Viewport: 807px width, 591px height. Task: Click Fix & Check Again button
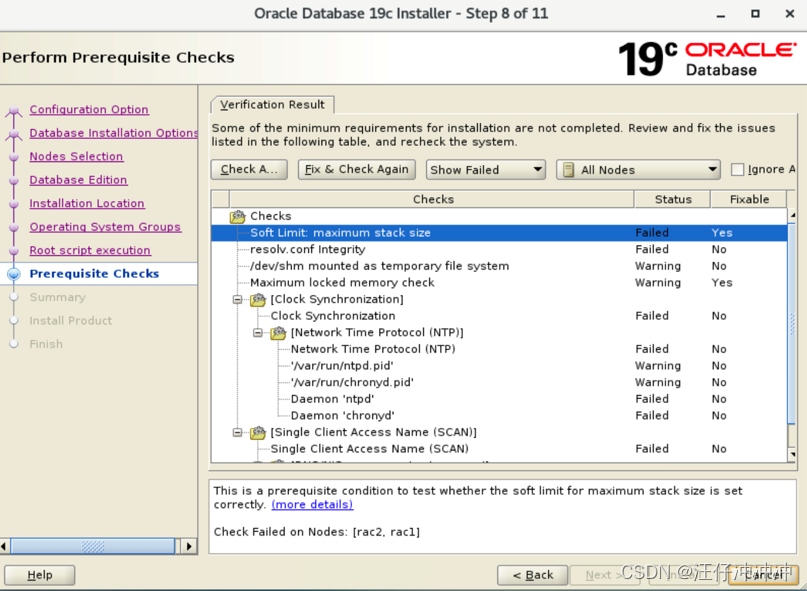point(357,169)
